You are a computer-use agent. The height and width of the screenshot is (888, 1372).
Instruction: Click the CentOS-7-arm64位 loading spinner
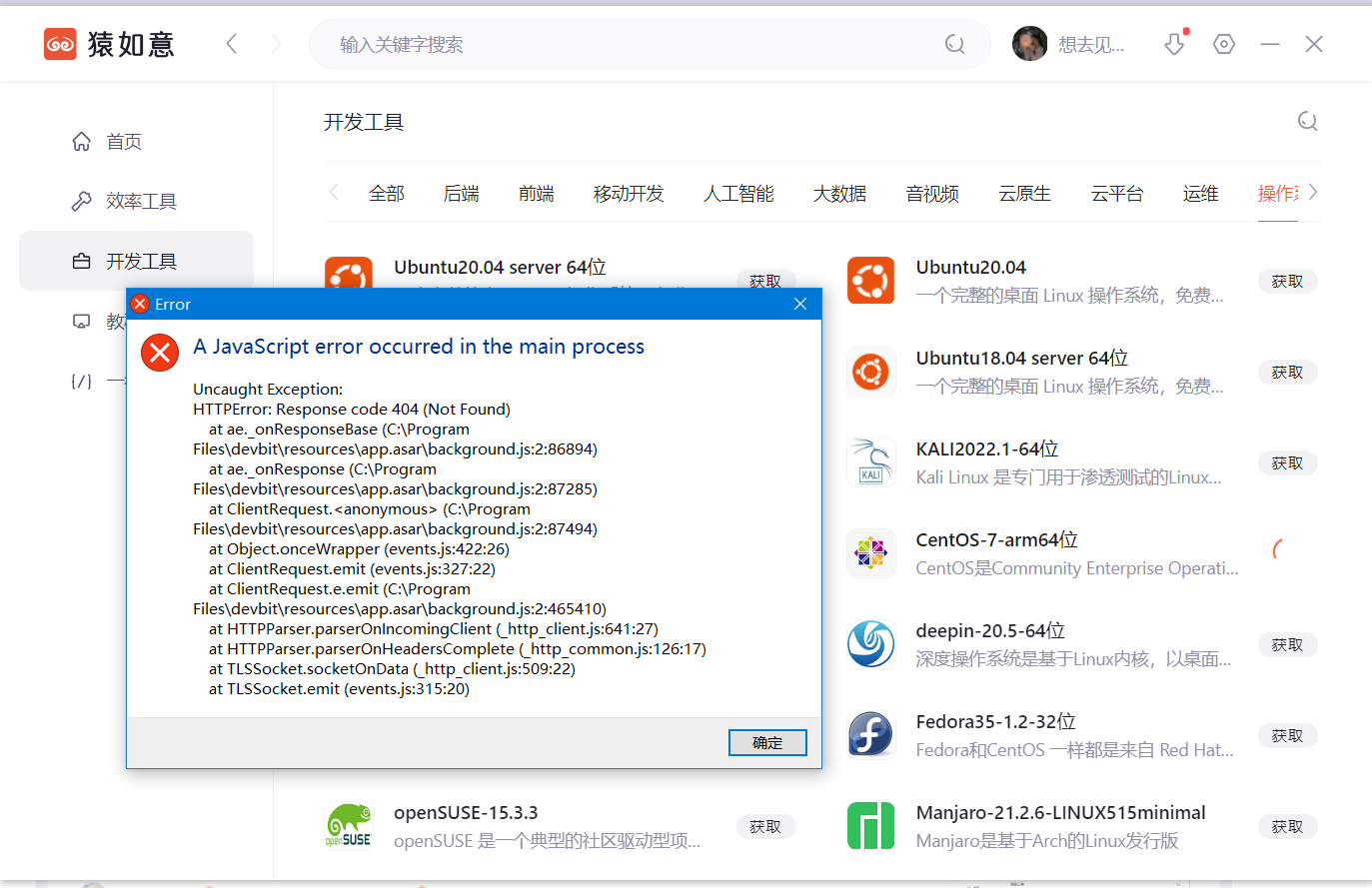pos(1278,548)
